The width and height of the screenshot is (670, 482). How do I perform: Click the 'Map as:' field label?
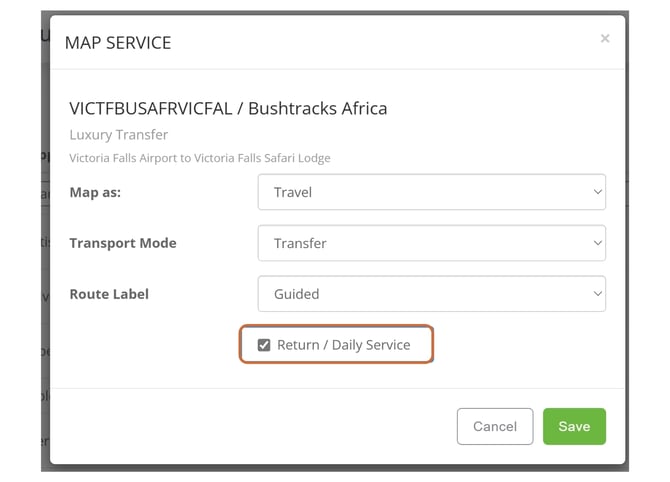(x=95, y=192)
